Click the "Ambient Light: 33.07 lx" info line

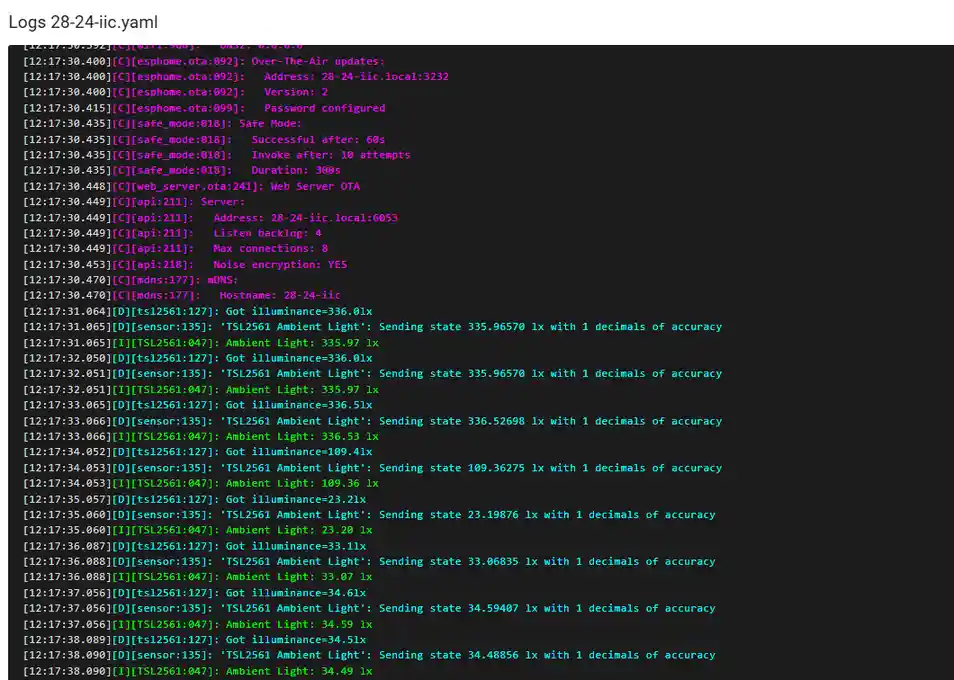(x=298, y=577)
